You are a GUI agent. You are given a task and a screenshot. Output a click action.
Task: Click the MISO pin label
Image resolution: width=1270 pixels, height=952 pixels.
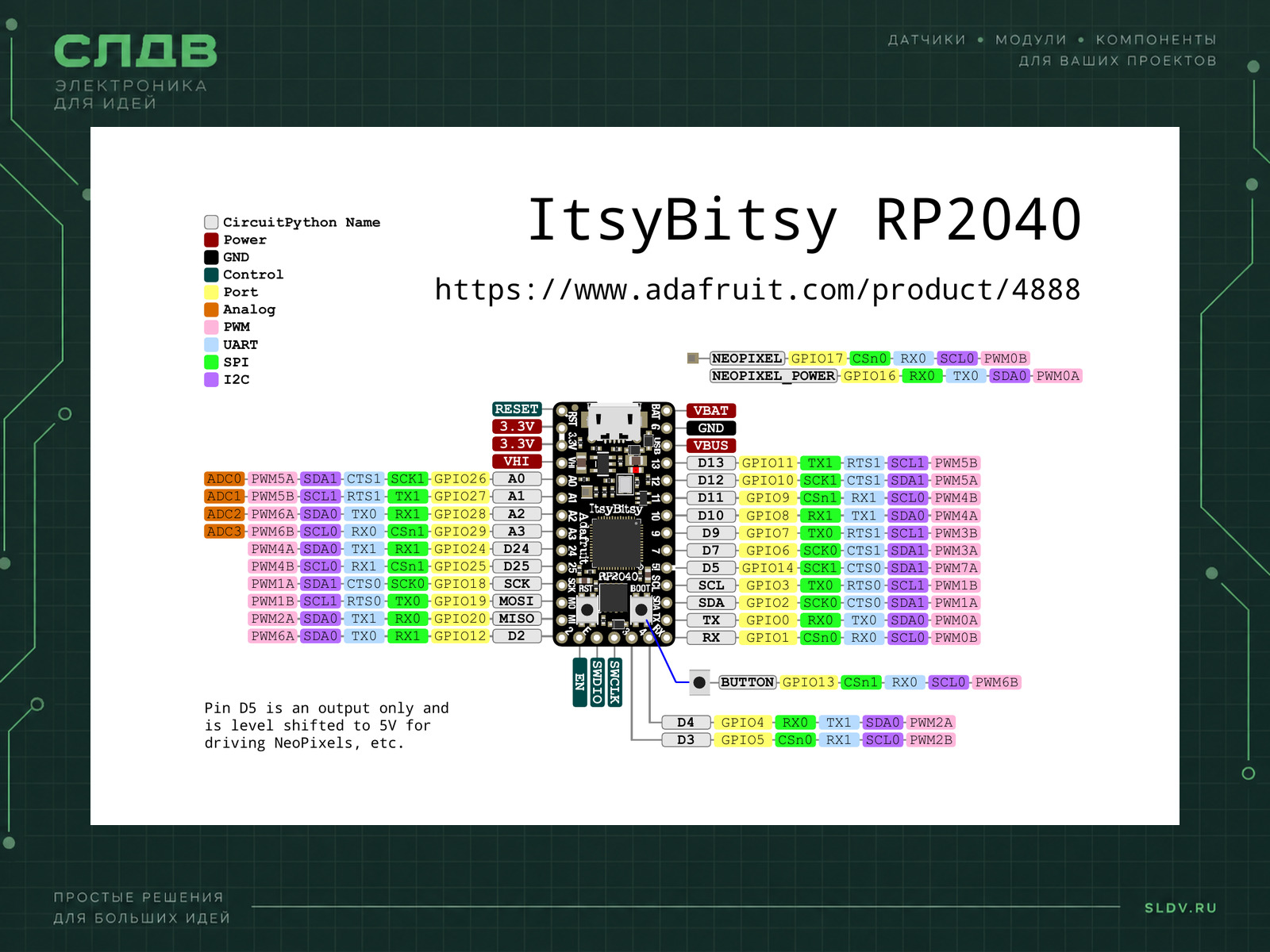[x=517, y=619]
